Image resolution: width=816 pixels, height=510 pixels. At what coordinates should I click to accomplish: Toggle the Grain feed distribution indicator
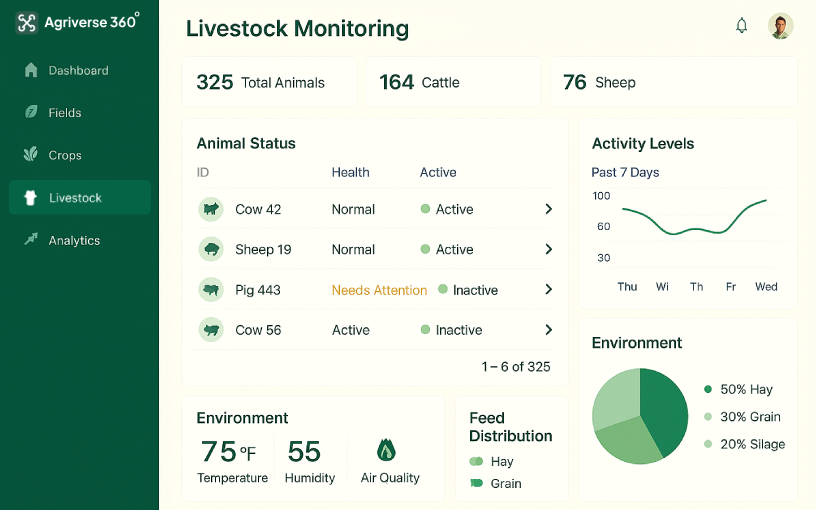click(x=476, y=484)
